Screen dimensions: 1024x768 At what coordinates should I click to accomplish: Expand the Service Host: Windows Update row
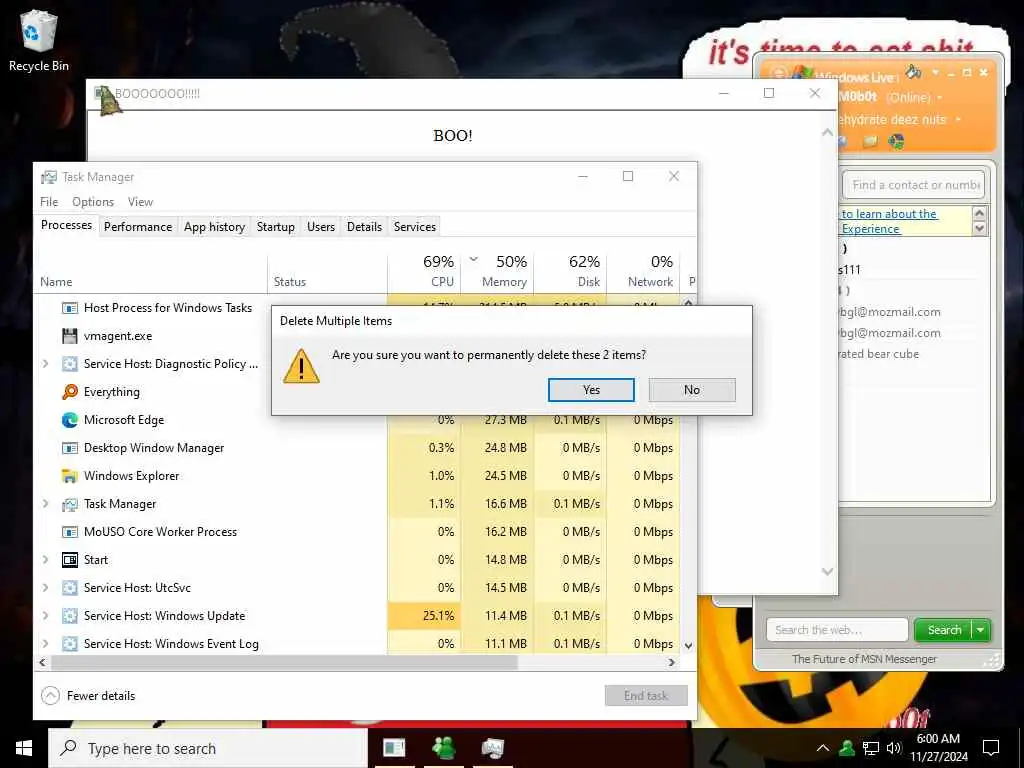coord(45,616)
